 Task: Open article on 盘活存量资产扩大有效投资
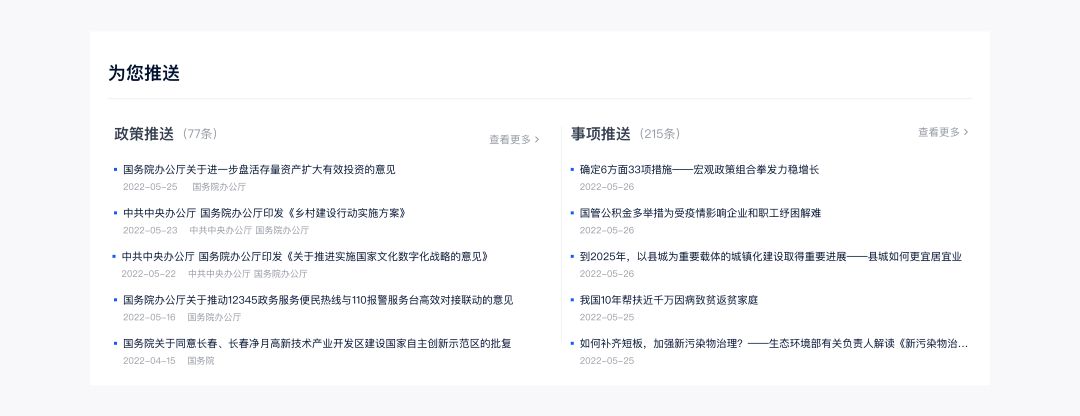pyautogui.click(x=259, y=170)
